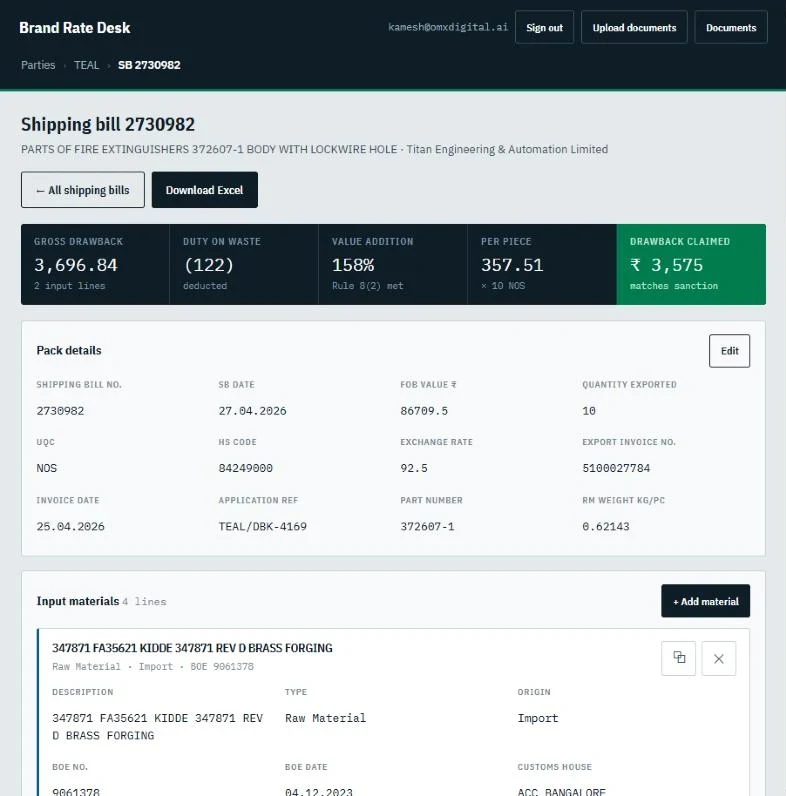Click Origin value Import
786x796 pixels.
[538, 718]
